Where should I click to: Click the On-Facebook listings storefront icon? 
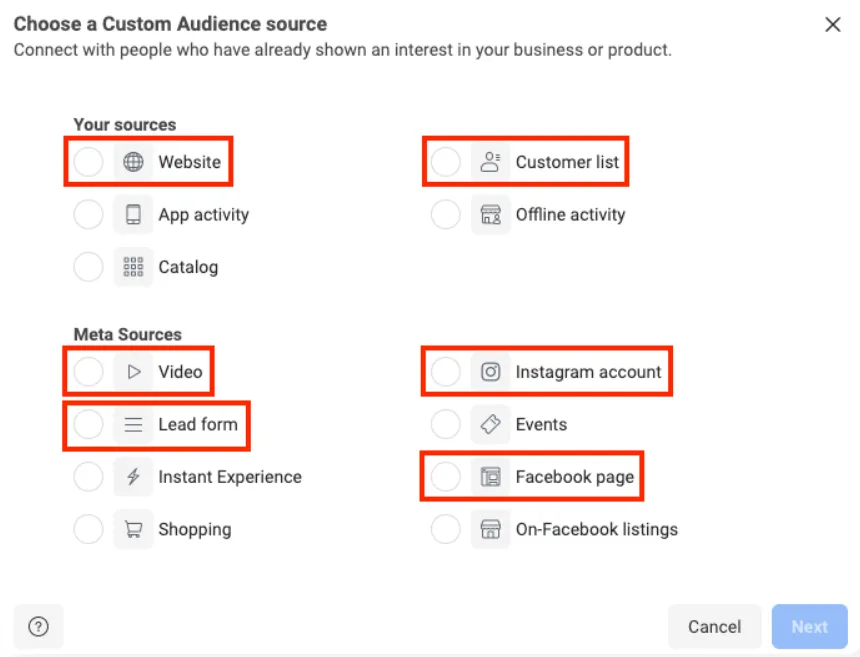point(490,529)
